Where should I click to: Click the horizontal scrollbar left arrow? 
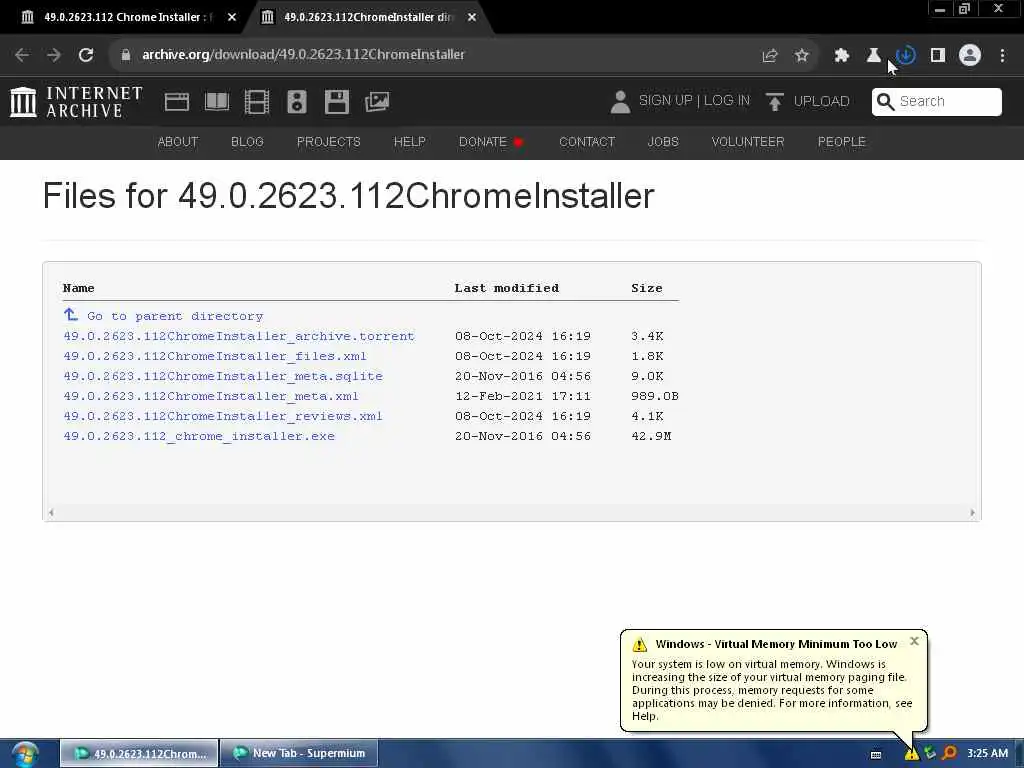click(51, 513)
